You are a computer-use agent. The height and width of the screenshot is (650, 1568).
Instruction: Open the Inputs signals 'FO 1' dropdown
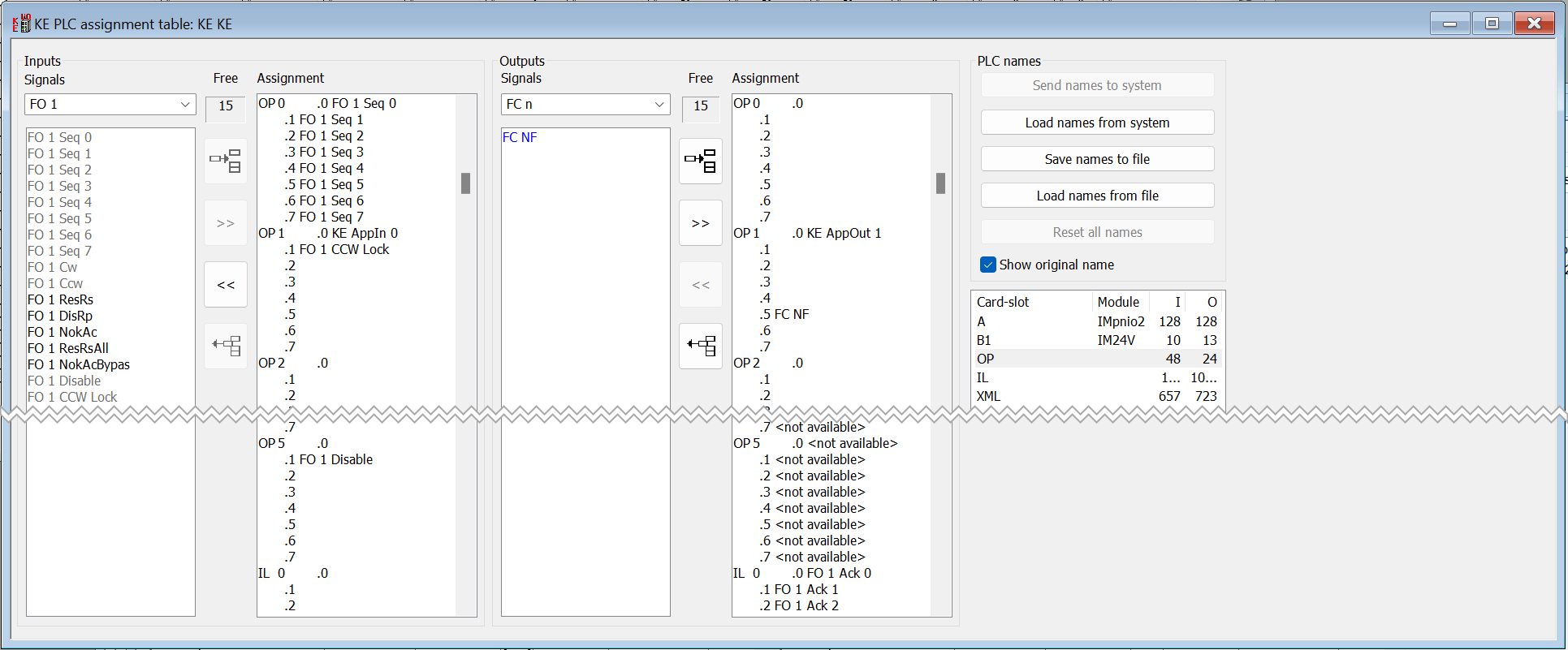[x=110, y=104]
